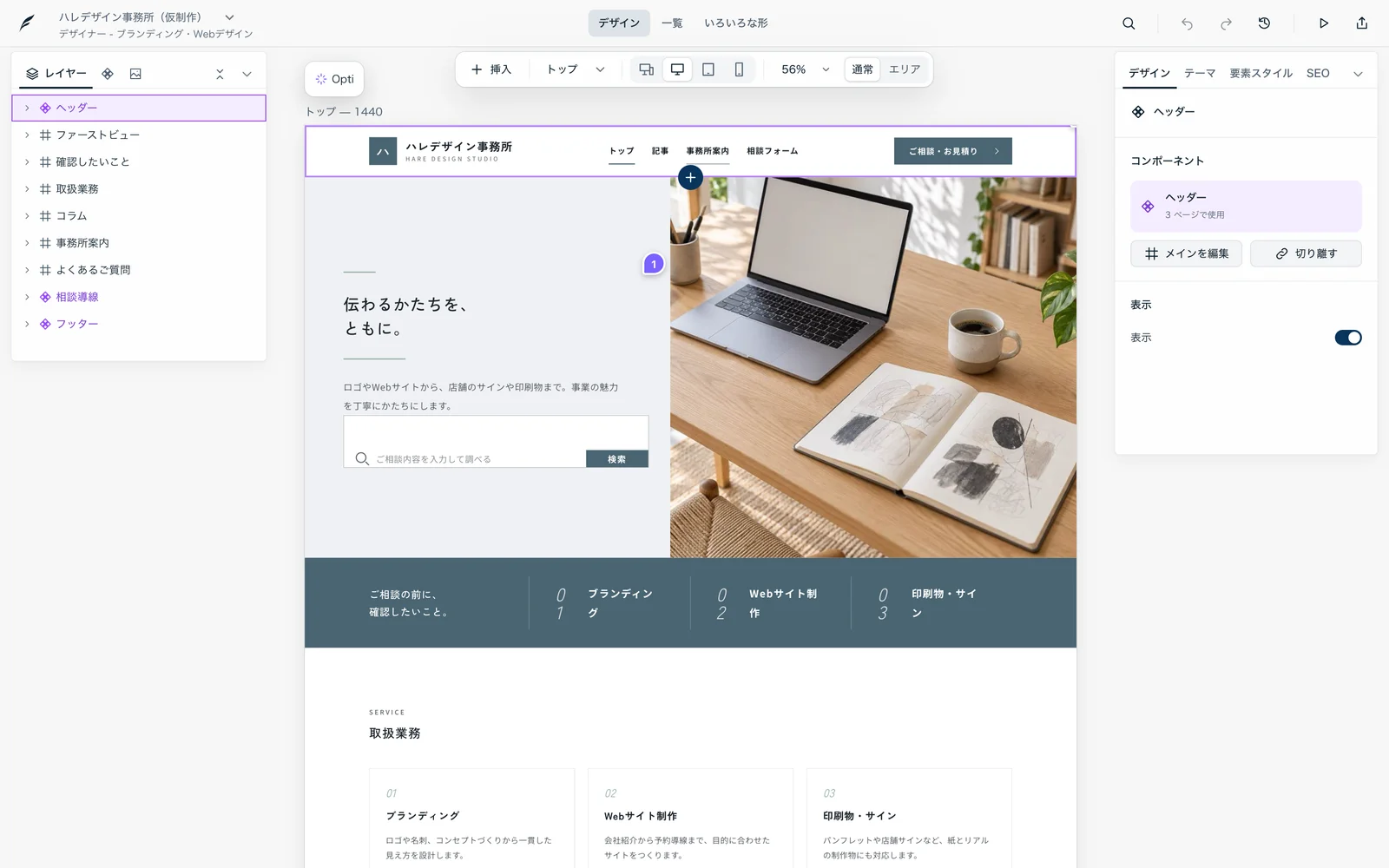The height and width of the screenshot is (868, 1389).
Task: Open the 要素スタイル tab
Action: click(x=1261, y=74)
